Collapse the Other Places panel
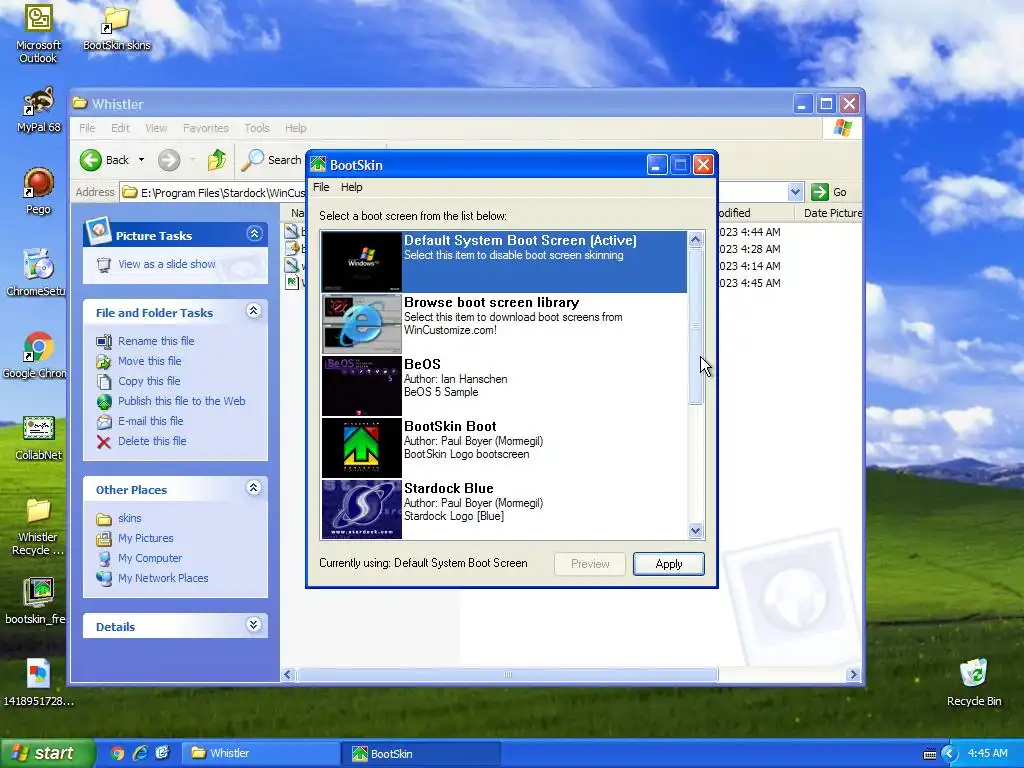 click(x=254, y=488)
